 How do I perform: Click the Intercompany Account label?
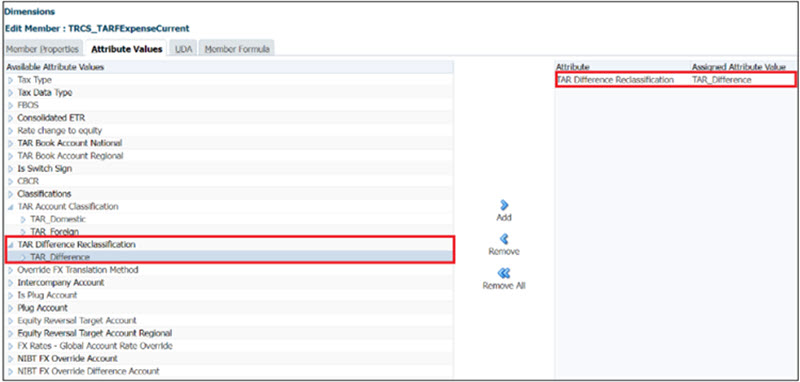click(x=61, y=283)
